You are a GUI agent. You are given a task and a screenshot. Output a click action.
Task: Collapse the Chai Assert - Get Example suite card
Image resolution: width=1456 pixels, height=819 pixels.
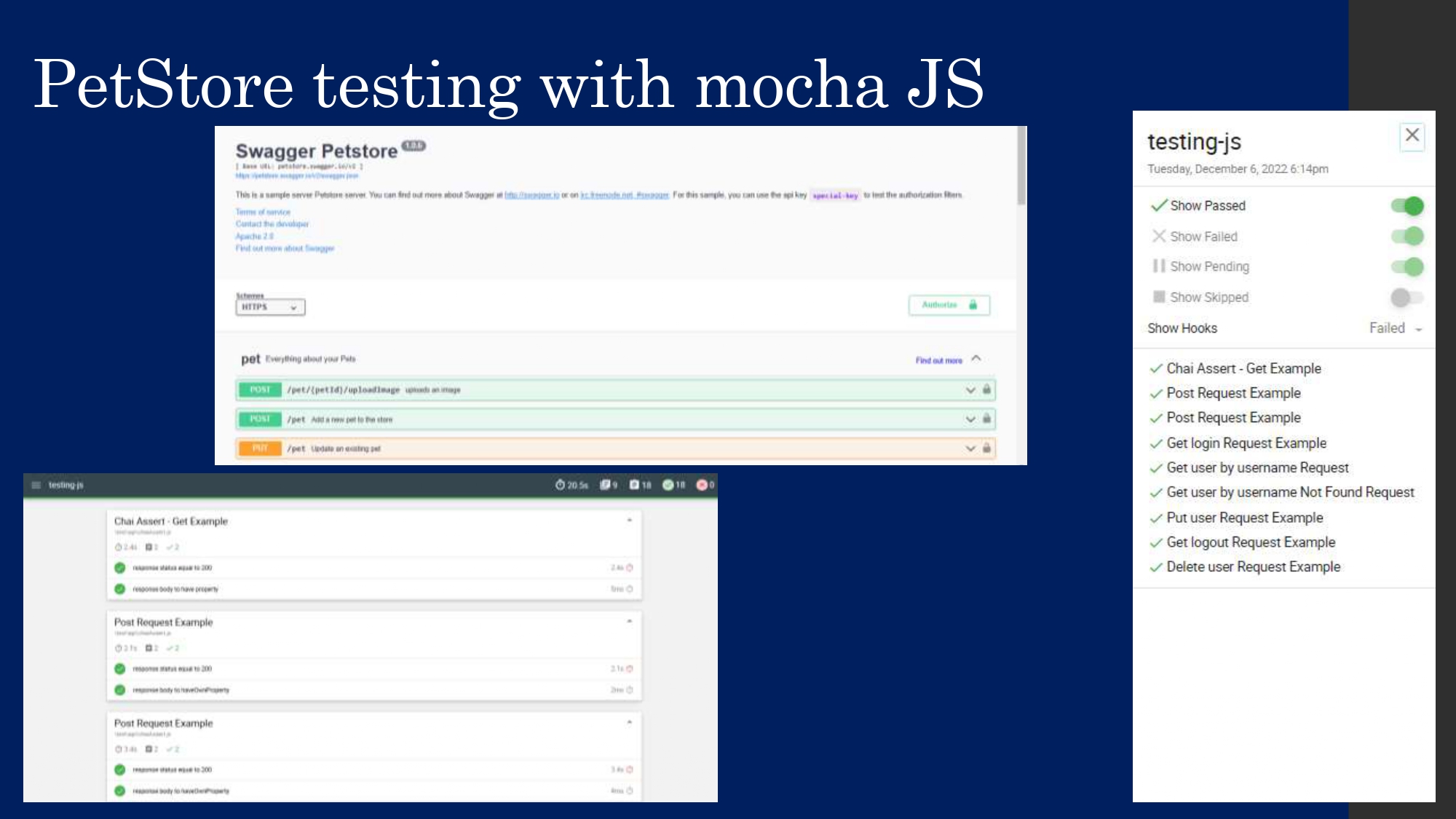629,521
